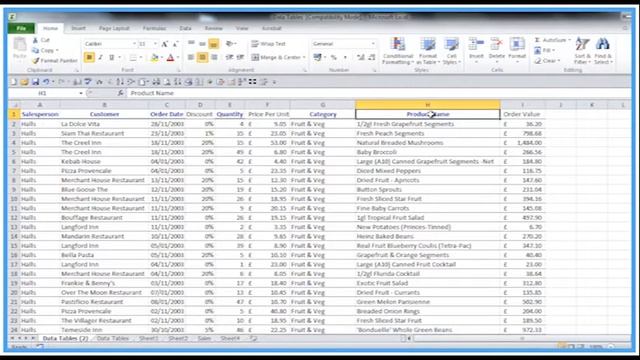Viewport: 640px width, 360px height.
Task: Open the Data ribbon tab
Action: (185, 28)
